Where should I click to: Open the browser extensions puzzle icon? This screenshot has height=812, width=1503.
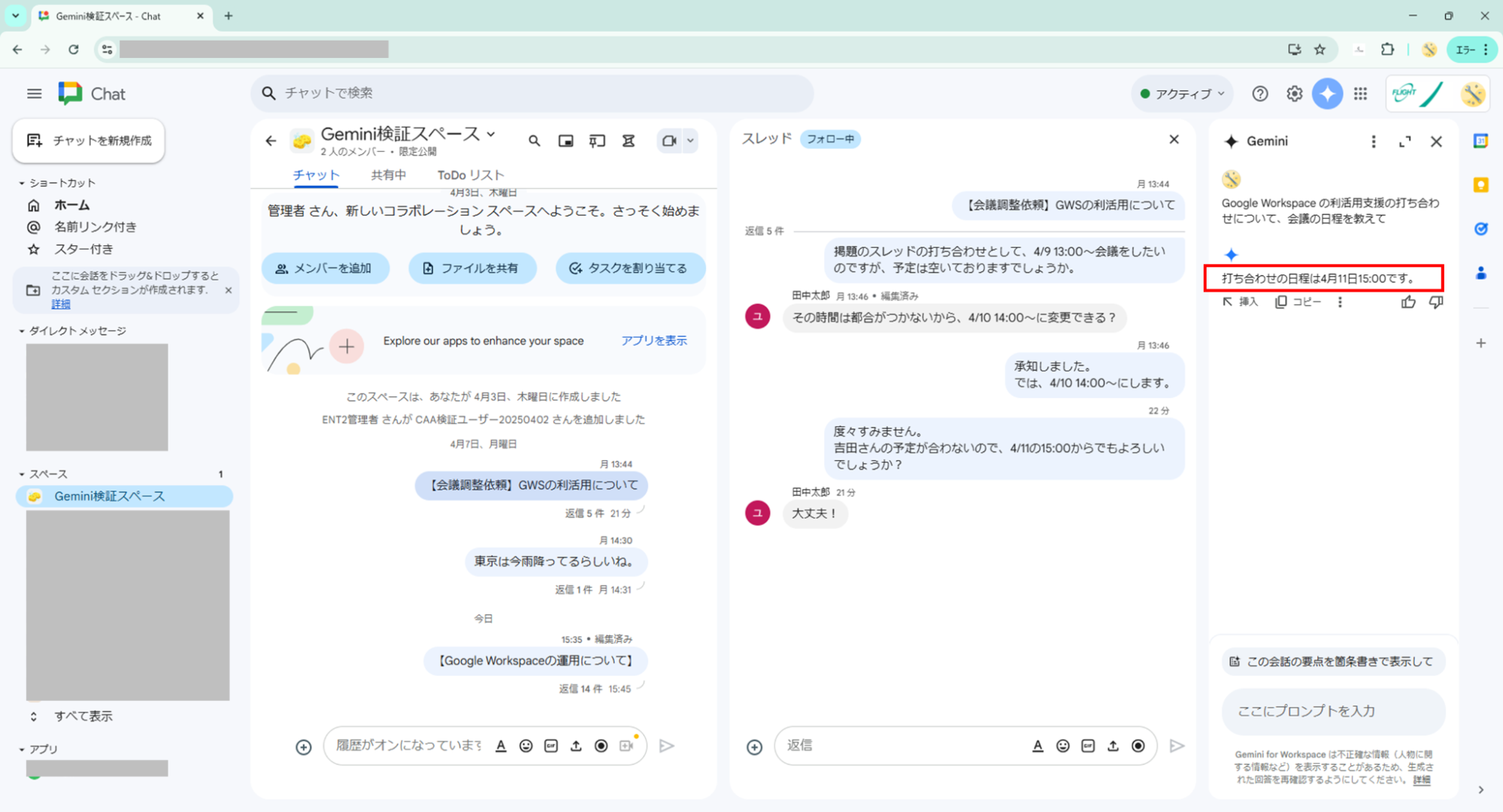click(x=1387, y=50)
